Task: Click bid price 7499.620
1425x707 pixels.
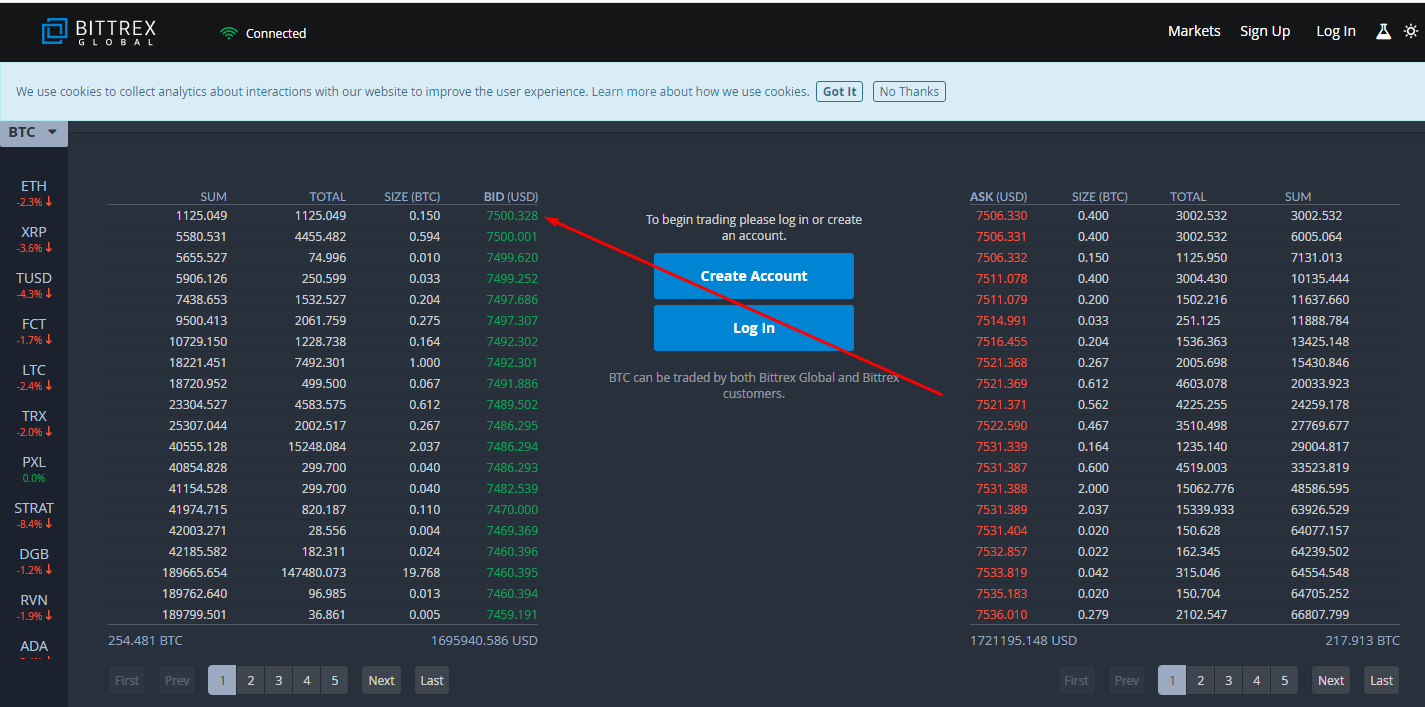Action: click(x=512, y=257)
